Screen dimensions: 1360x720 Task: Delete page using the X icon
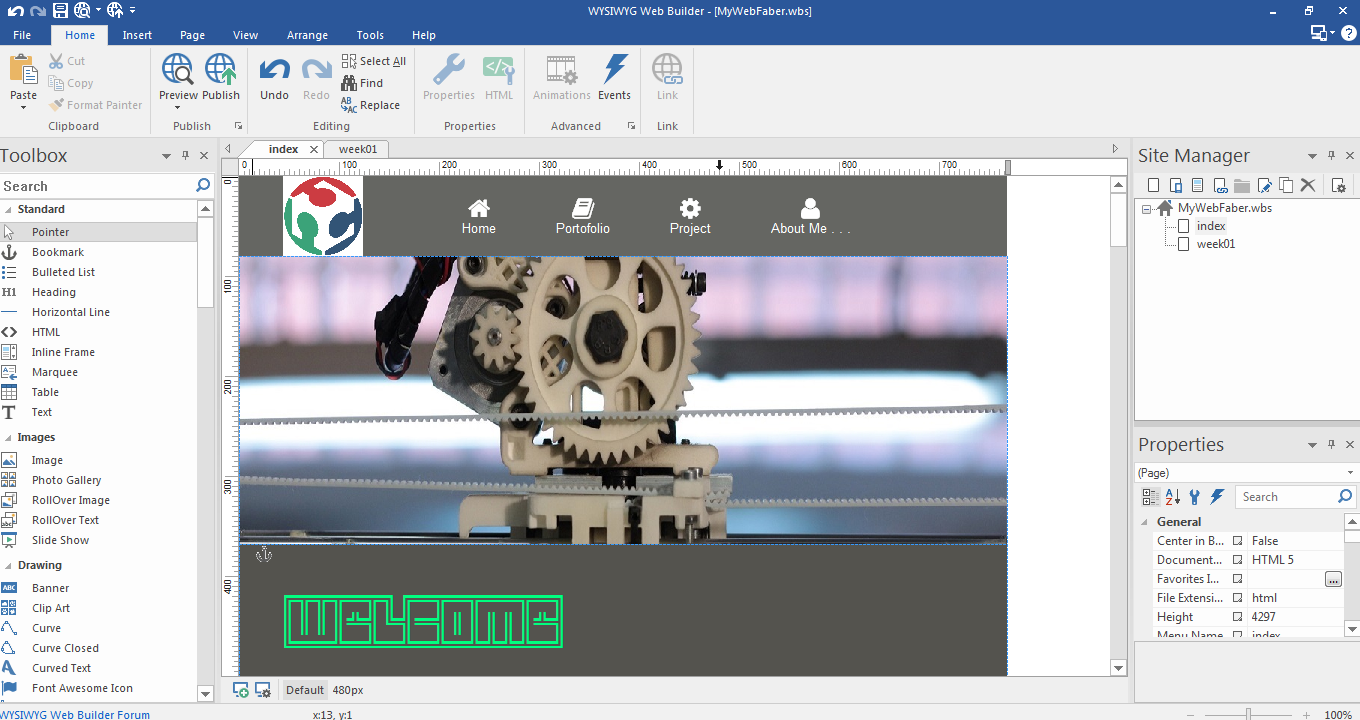pos(1308,185)
